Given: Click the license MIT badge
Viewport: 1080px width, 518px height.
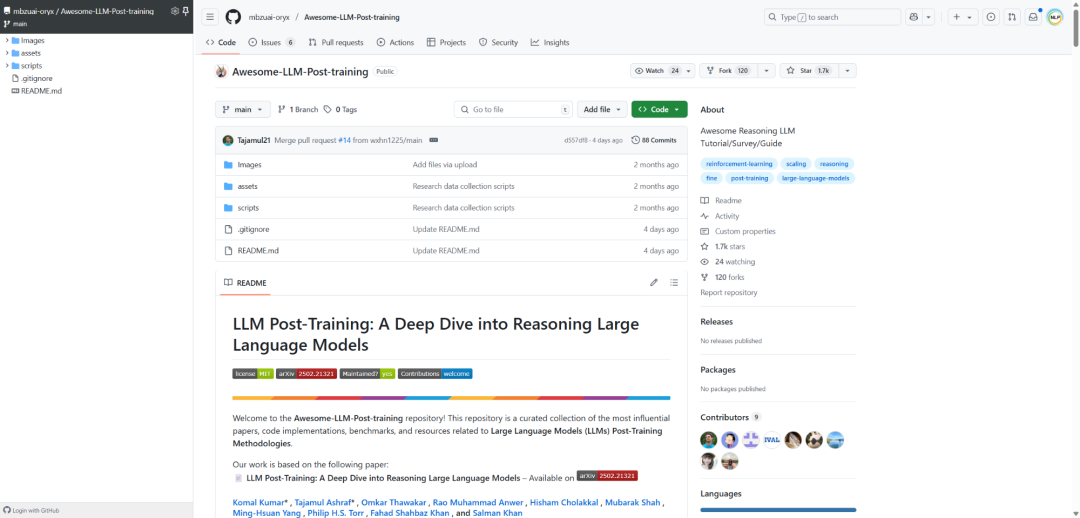Looking at the screenshot, I should tap(253, 373).
